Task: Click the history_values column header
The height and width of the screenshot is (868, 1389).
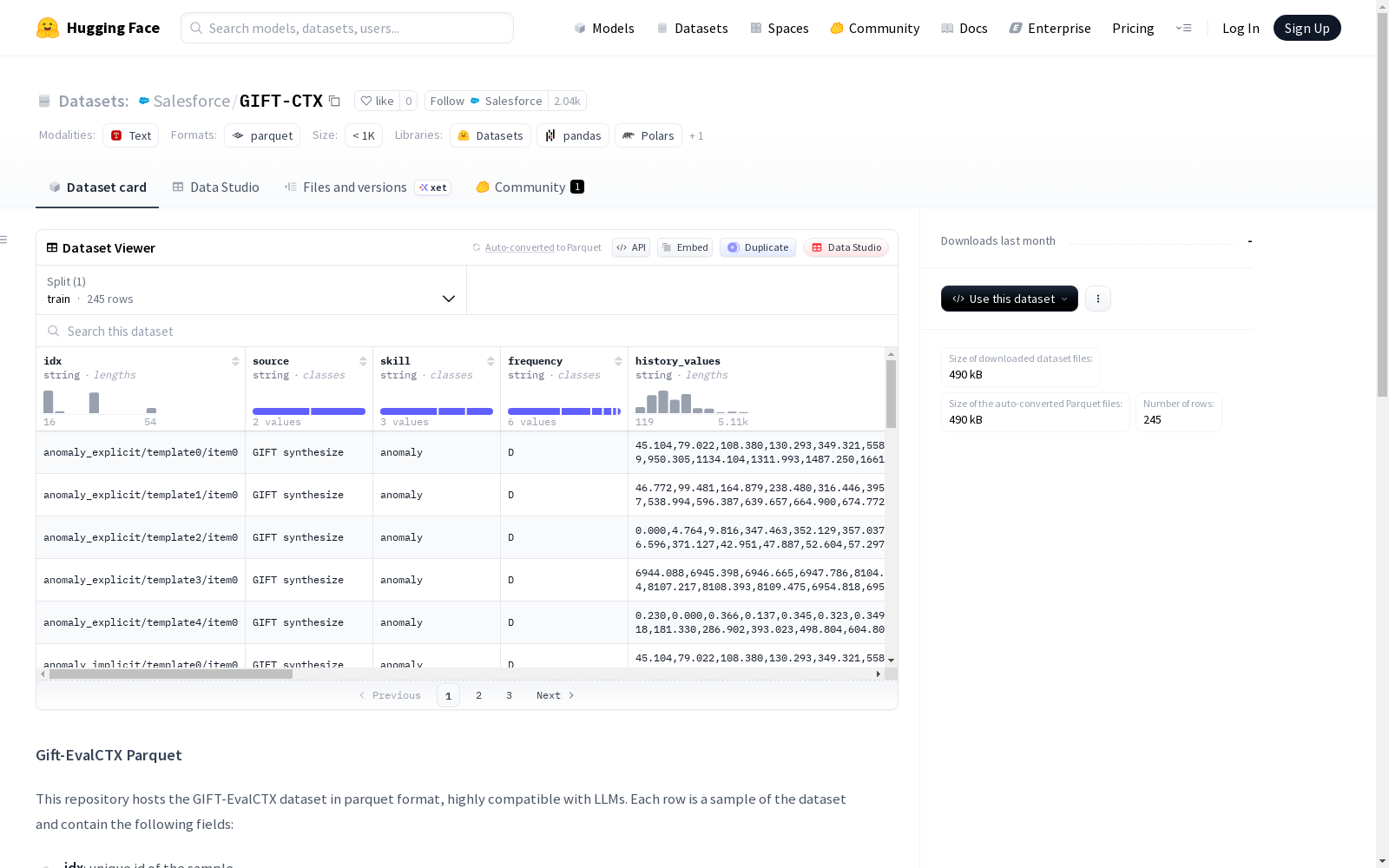Action: click(x=677, y=361)
